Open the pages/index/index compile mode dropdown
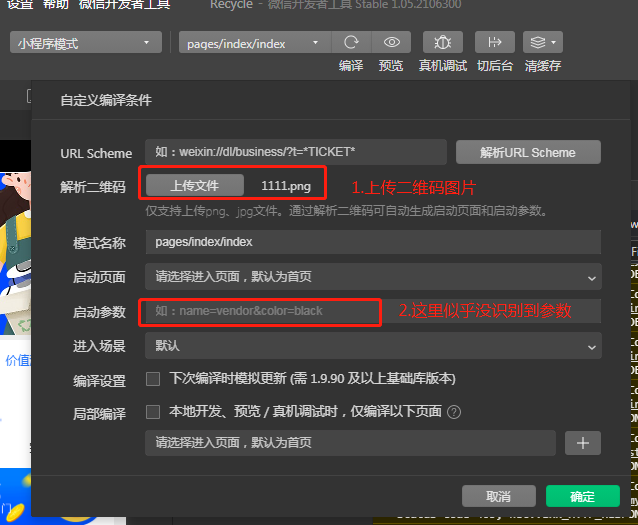638x525 pixels. [255, 42]
